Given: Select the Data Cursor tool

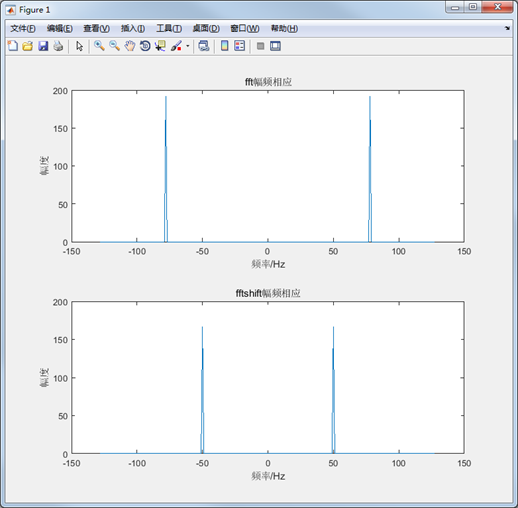Looking at the screenshot, I should click(x=160, y=46).
